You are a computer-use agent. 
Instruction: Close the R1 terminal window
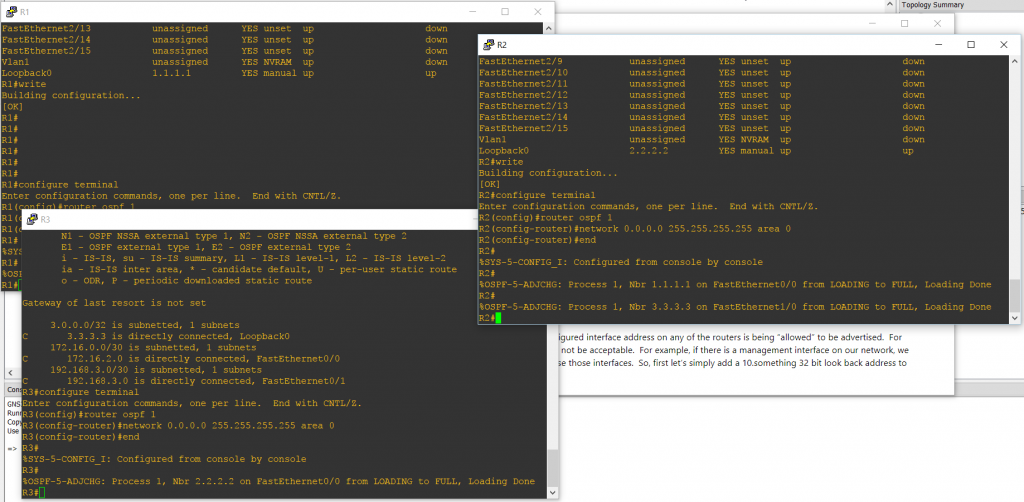(537, 12)
